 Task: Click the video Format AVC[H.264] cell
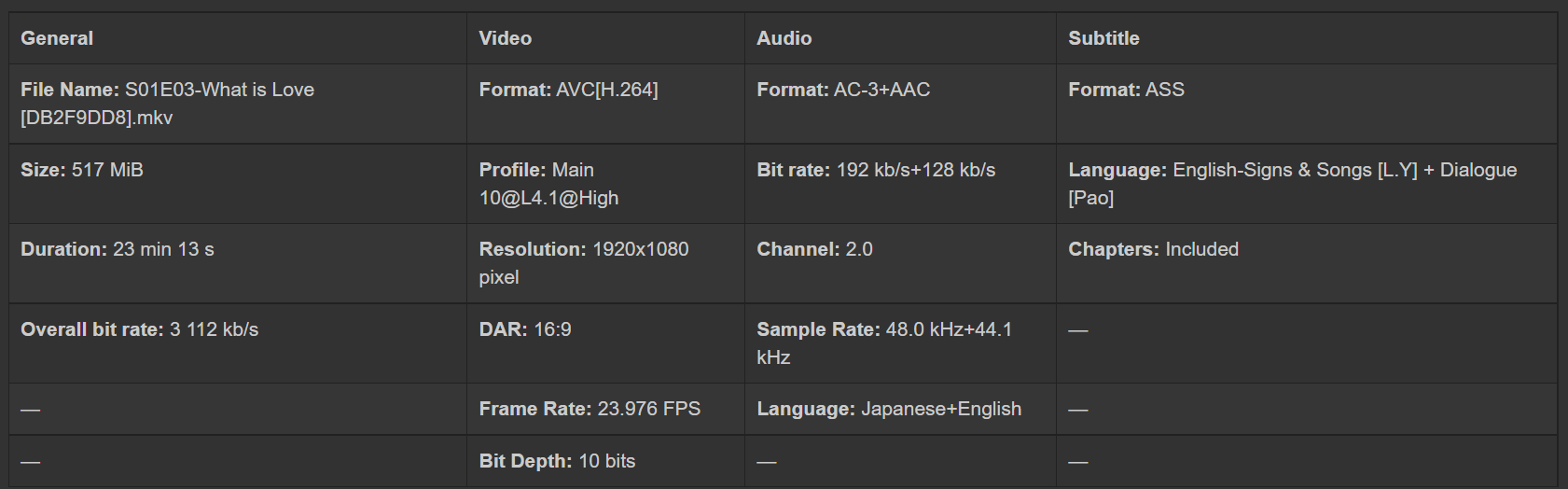point(568,90)
